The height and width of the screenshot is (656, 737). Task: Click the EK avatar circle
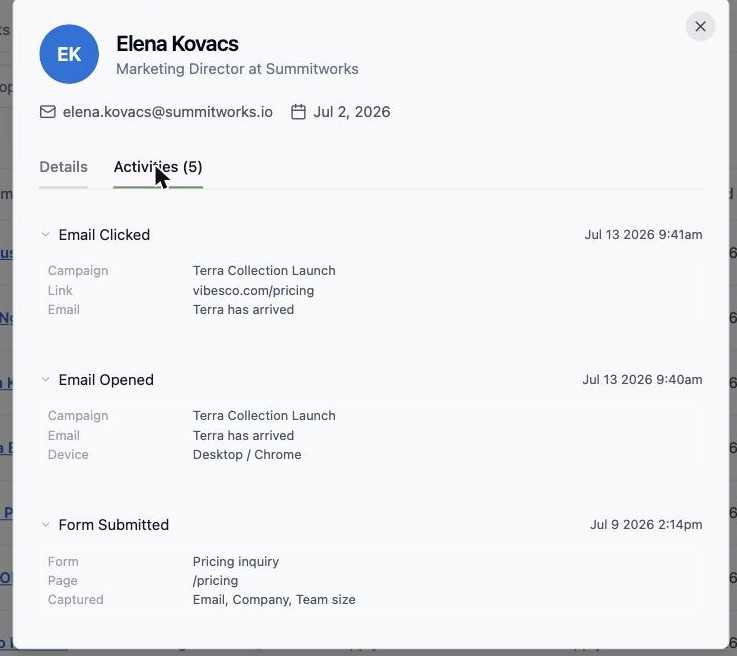coord(69,54)
